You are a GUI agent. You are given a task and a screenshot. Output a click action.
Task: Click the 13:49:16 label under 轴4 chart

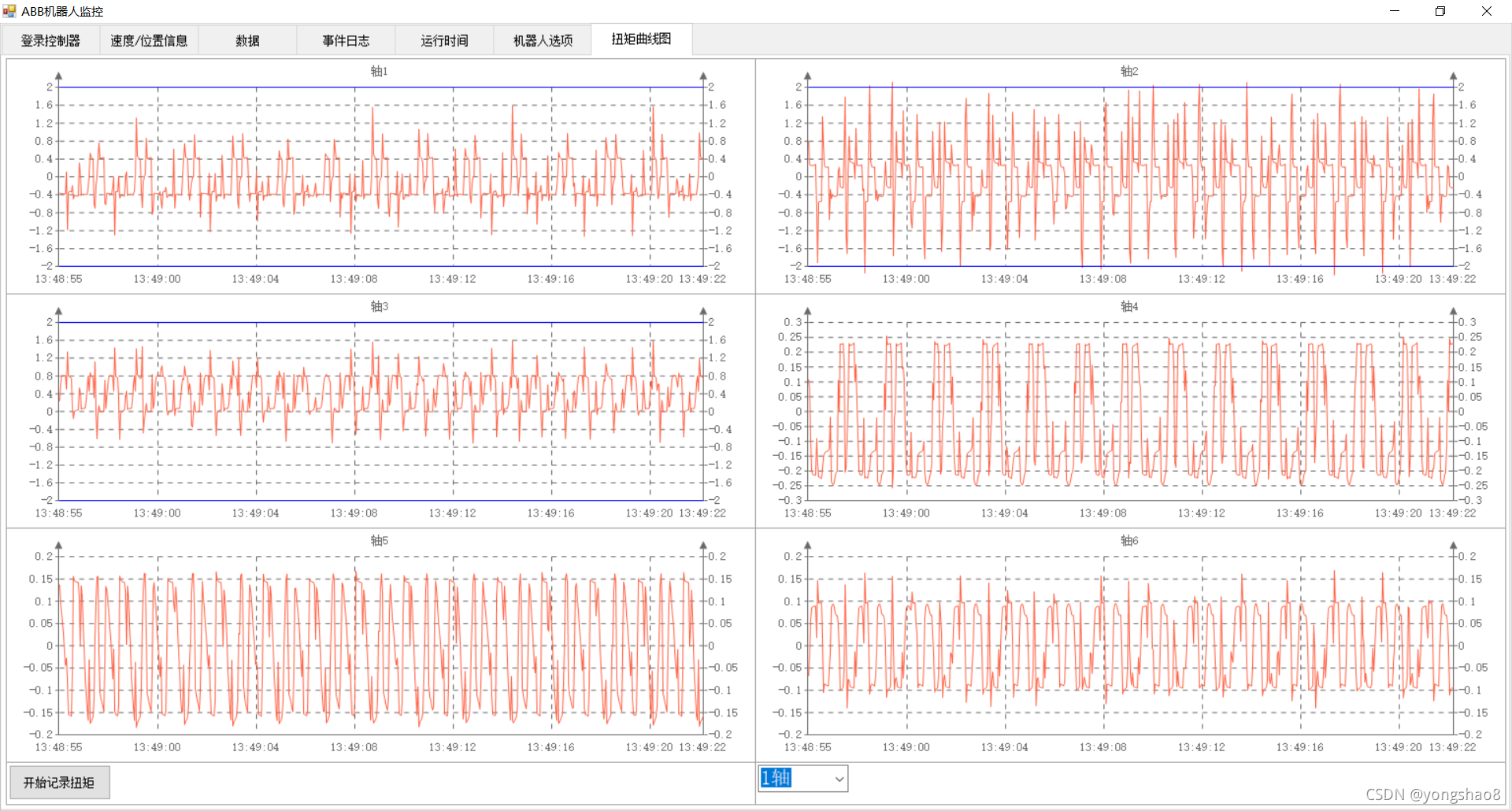[x=1299, y=513]
